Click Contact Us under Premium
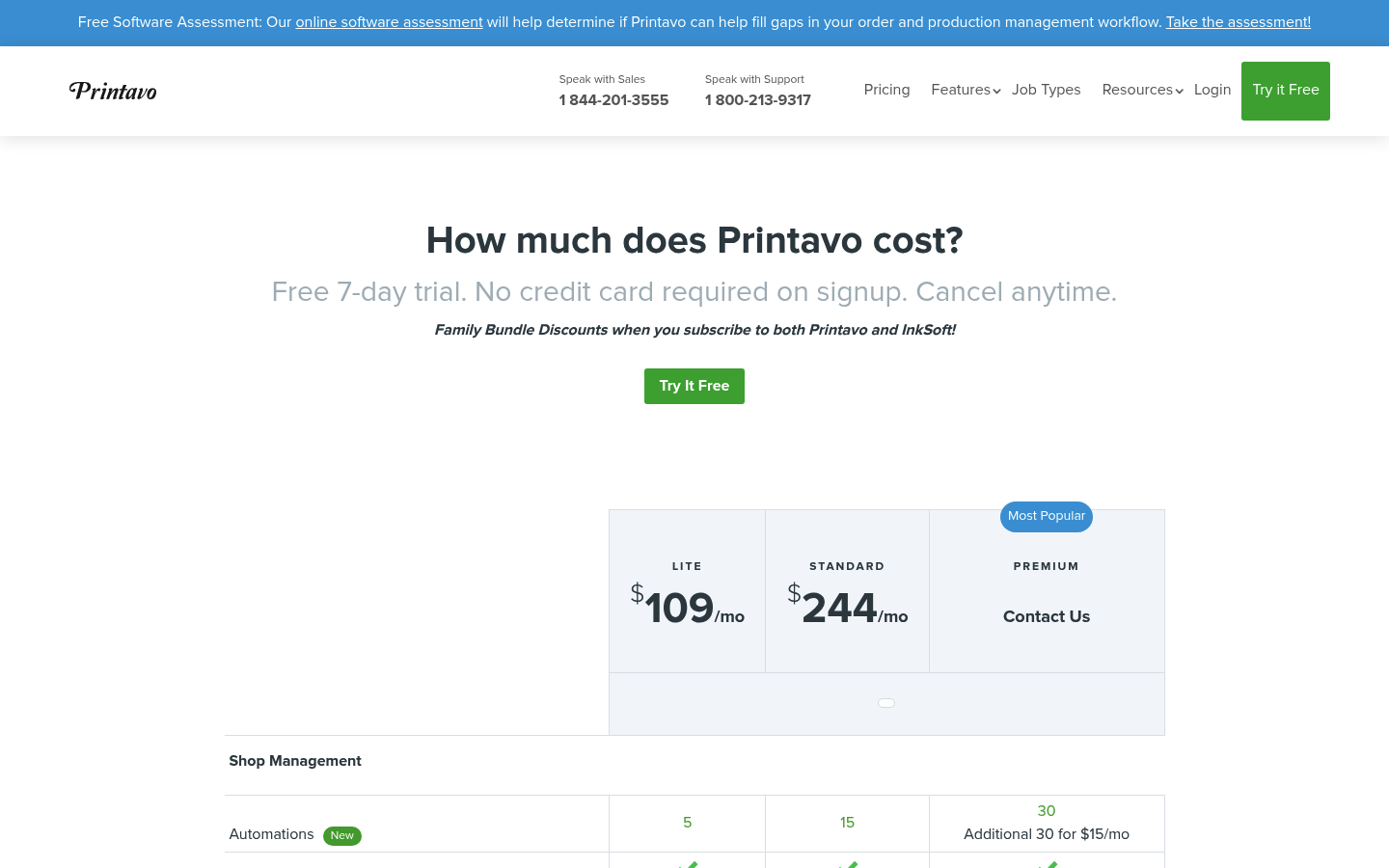Screen dimensions: 1389x868 (1047, 616)
